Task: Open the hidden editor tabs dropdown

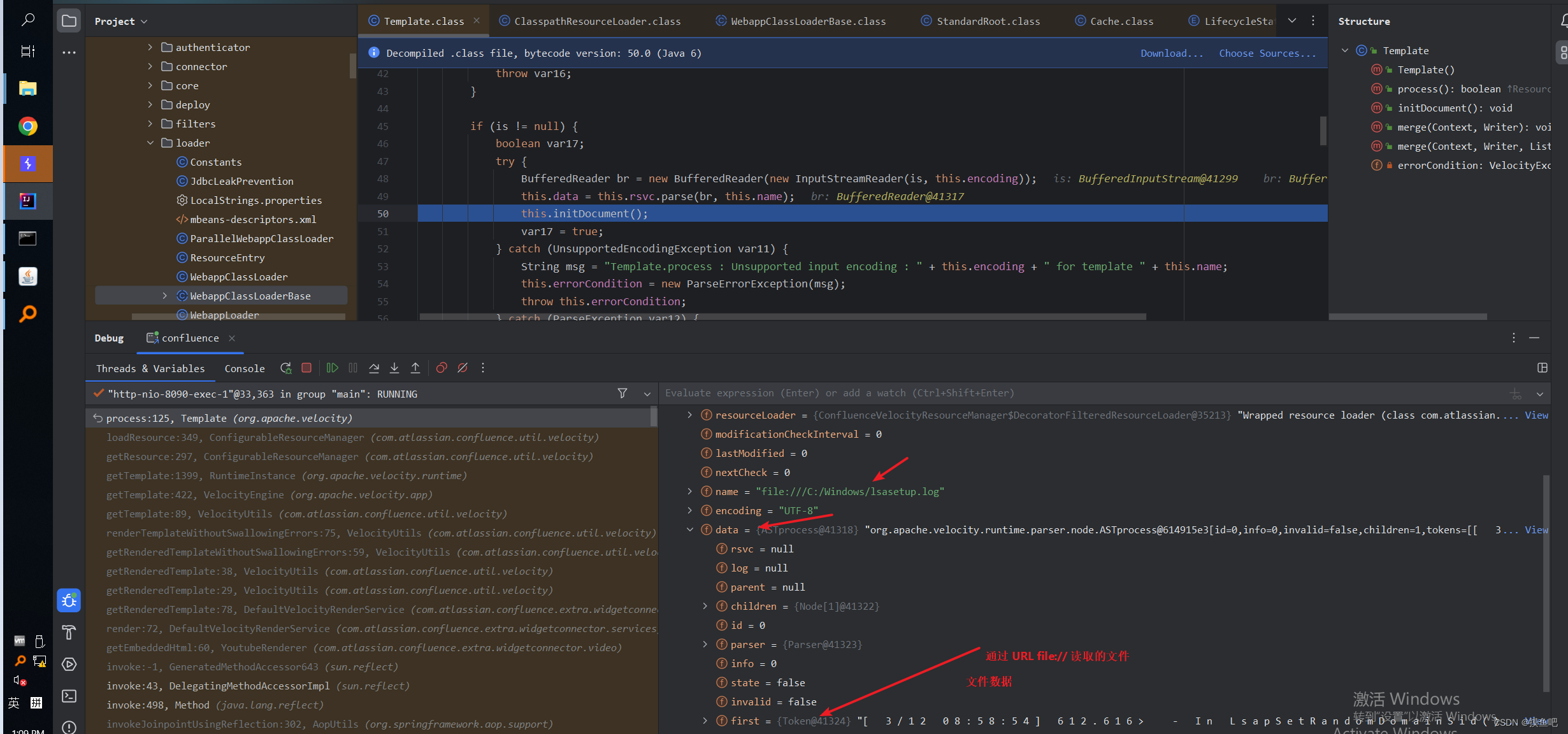Action: coord(1291,20)
